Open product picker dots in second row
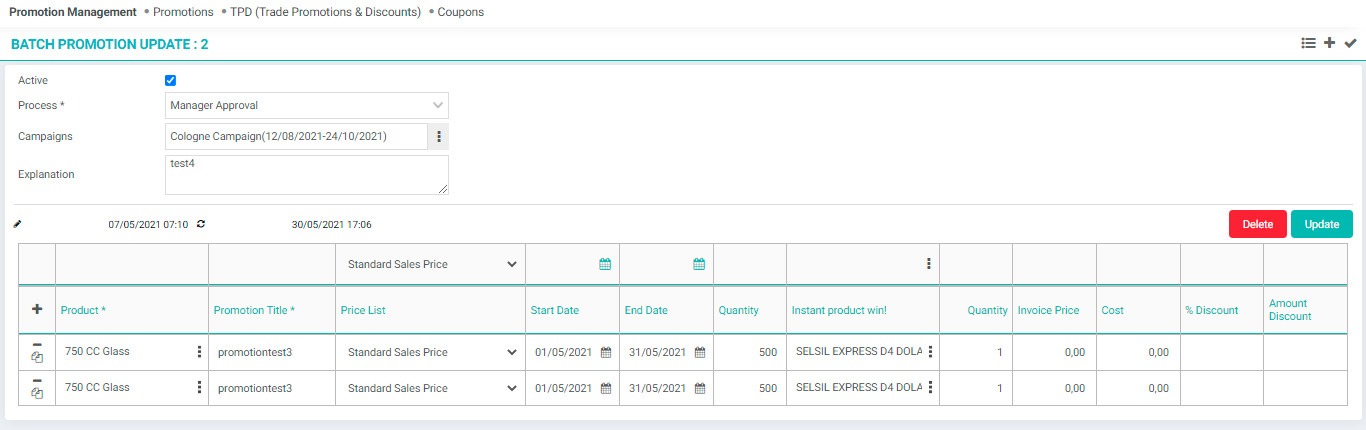Viewport: 1366px width, 430px height. click(x=199, y=388)
